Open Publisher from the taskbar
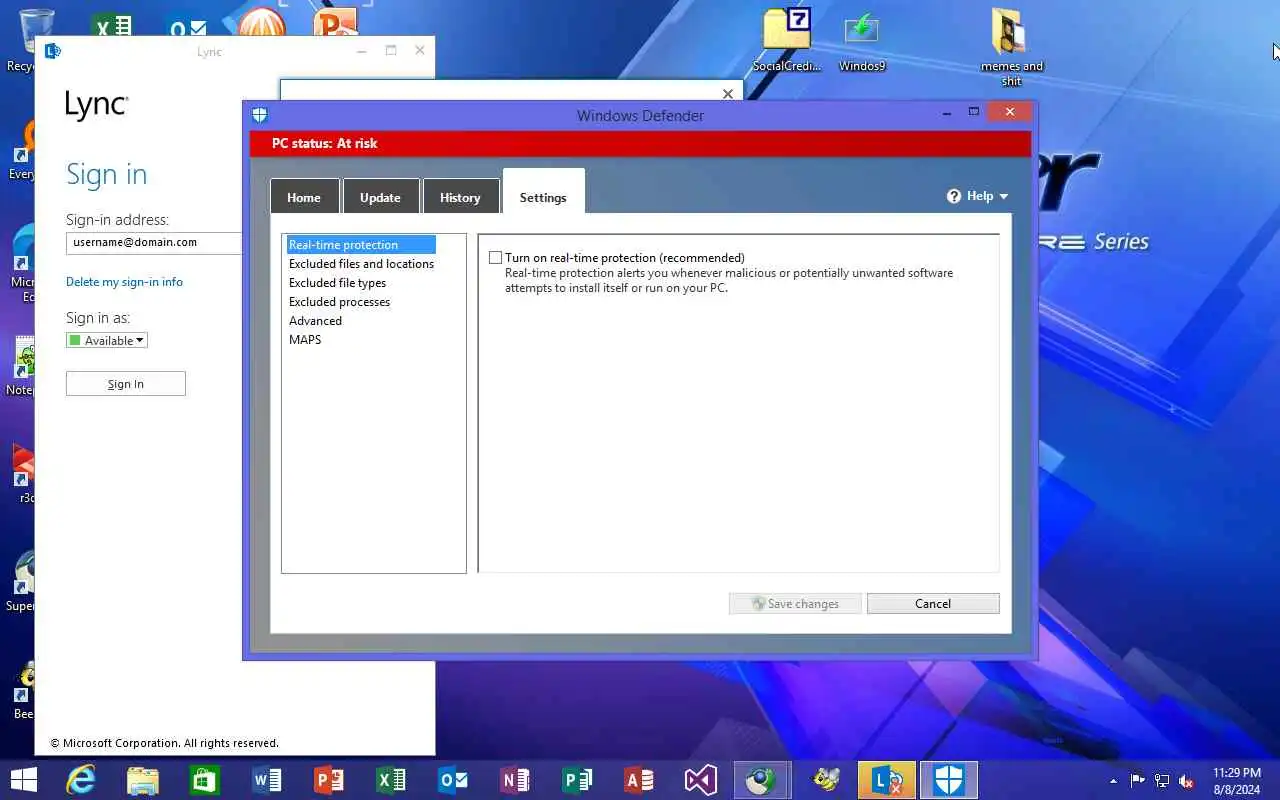The width and height of the screenshot is (1280, 800). click(x=577, y=780)
